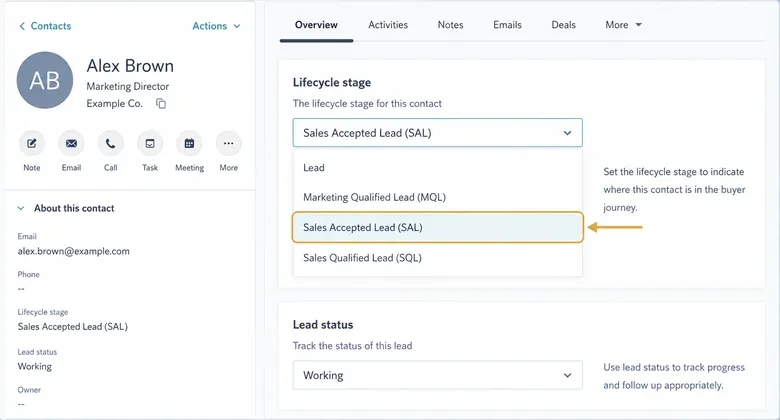This screenshot has height=420, width=780.
Task: Click sidebar Lifecycle stage value Sales Accepted Lead
Action: click(x=73, y=326)
